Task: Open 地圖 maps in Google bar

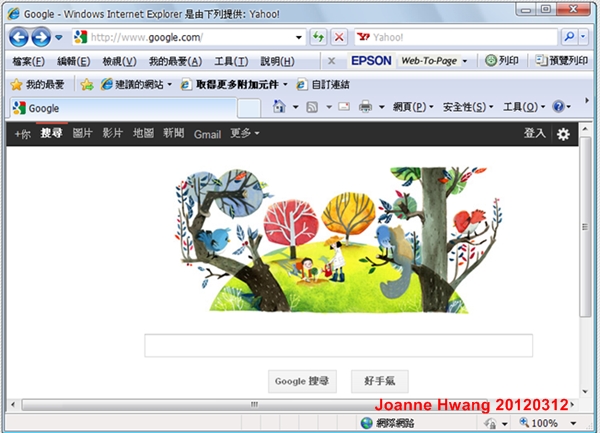Action: click(x=143, y=133)
